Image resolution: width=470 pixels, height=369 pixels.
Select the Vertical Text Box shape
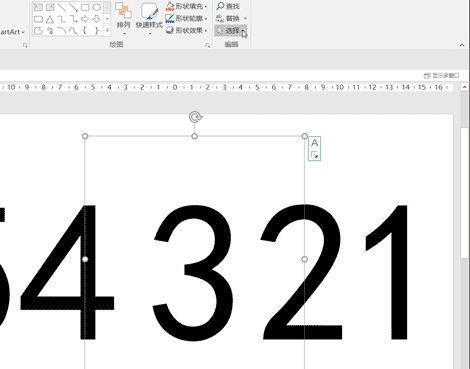[50, 7]
